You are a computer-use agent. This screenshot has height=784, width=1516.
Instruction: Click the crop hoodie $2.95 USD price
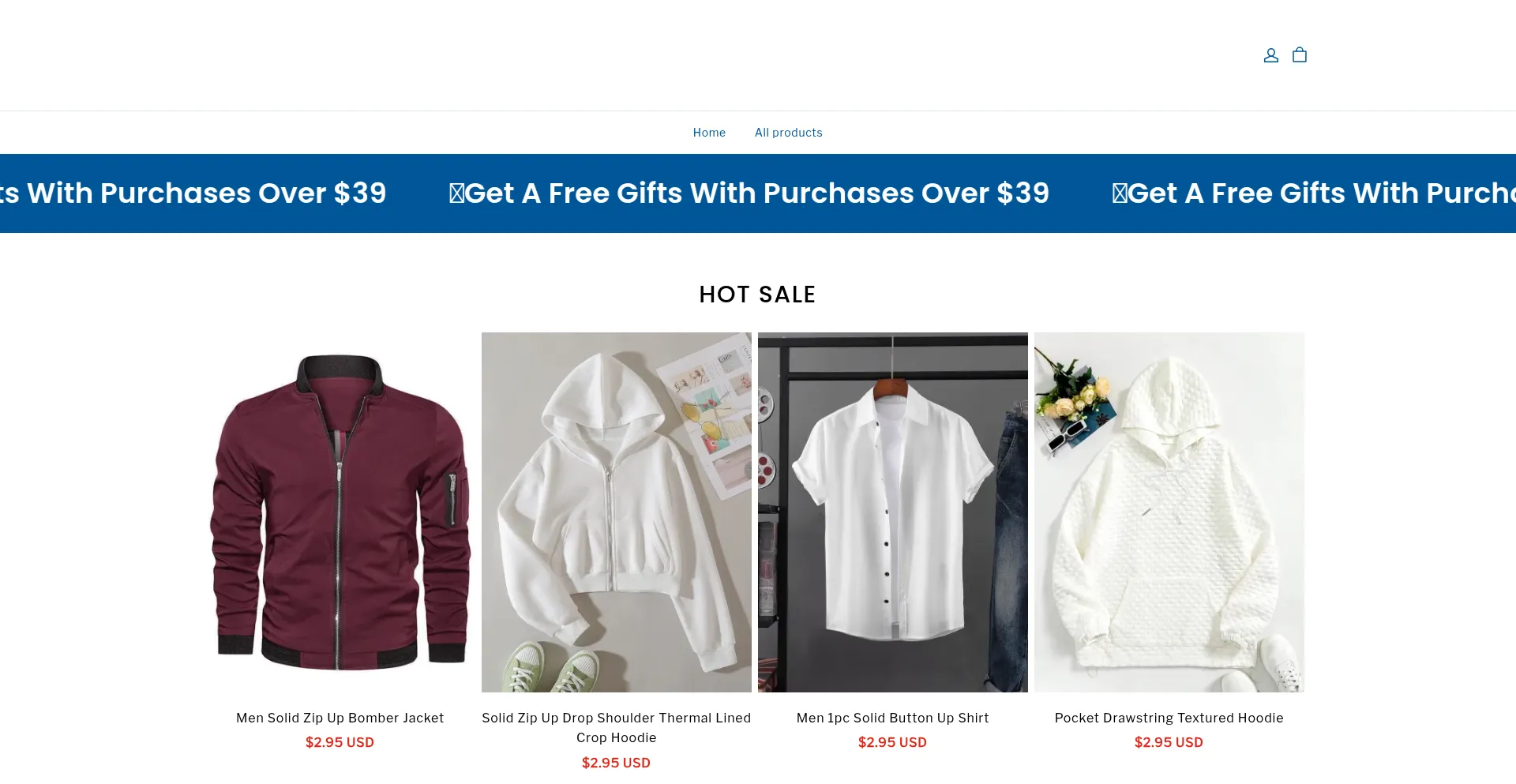tap(617, 763)
